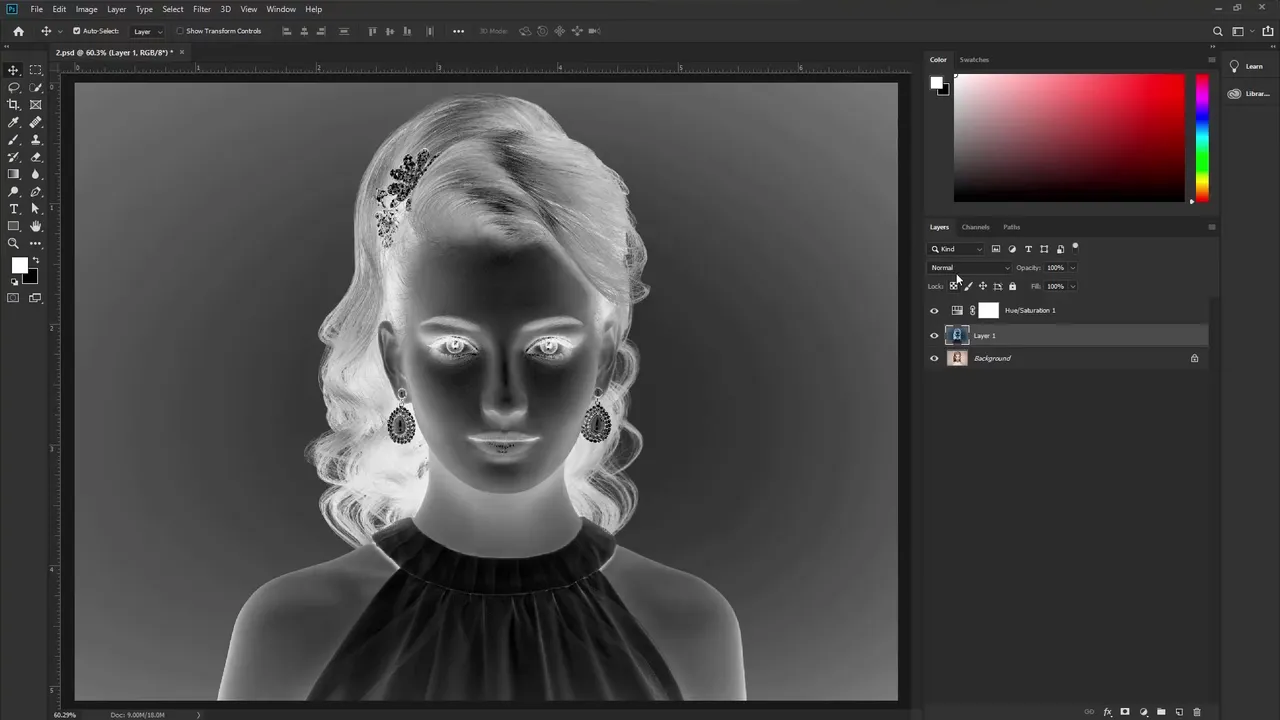Open the Window menu
Viewport: 1280px width, 720px height.
pyautogui.click(x=281, y=9)
